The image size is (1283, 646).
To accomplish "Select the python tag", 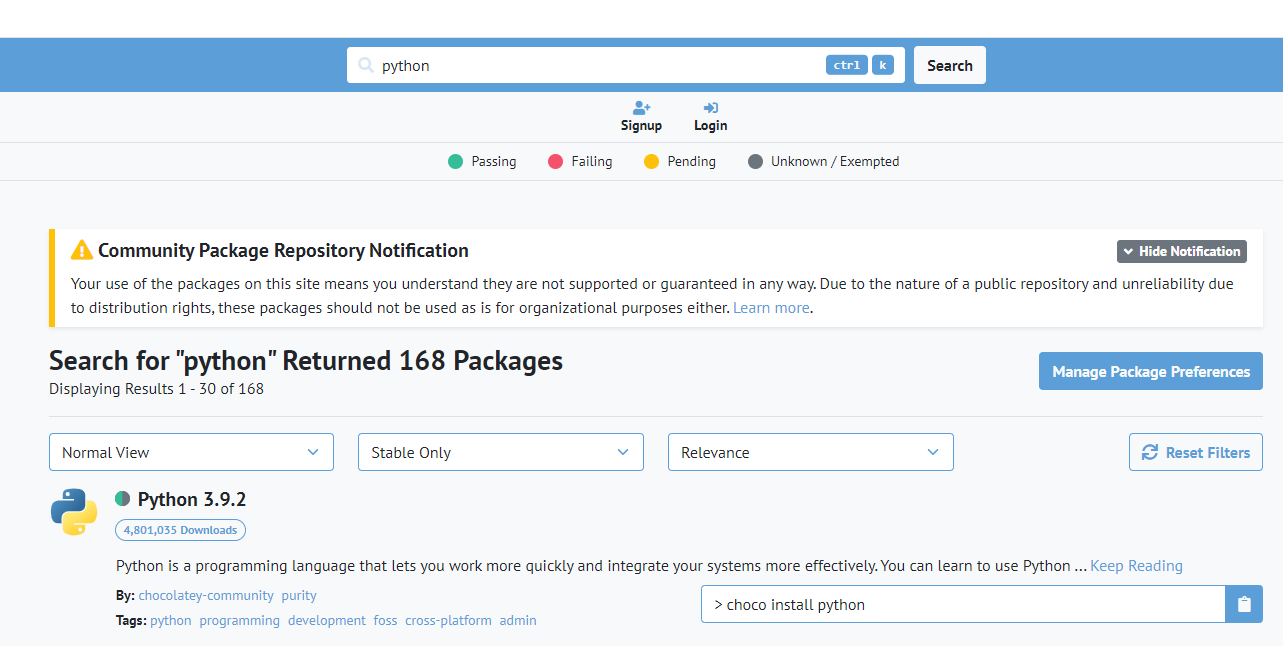I will (171, 620).
